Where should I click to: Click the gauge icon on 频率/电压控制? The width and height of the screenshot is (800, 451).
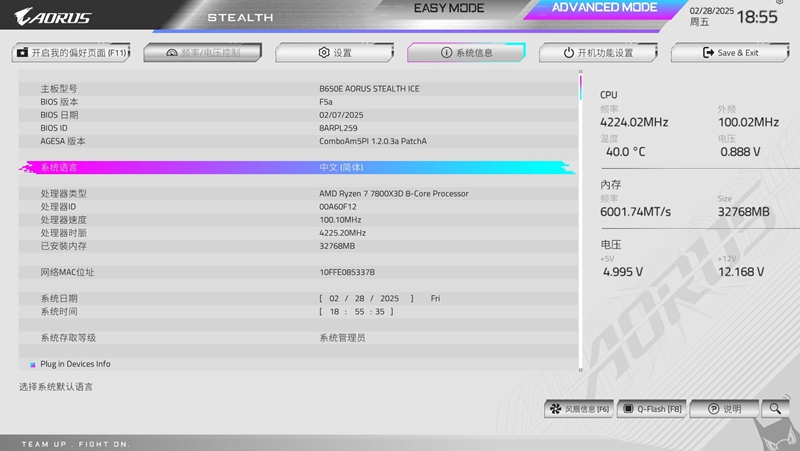pos(172,53)
